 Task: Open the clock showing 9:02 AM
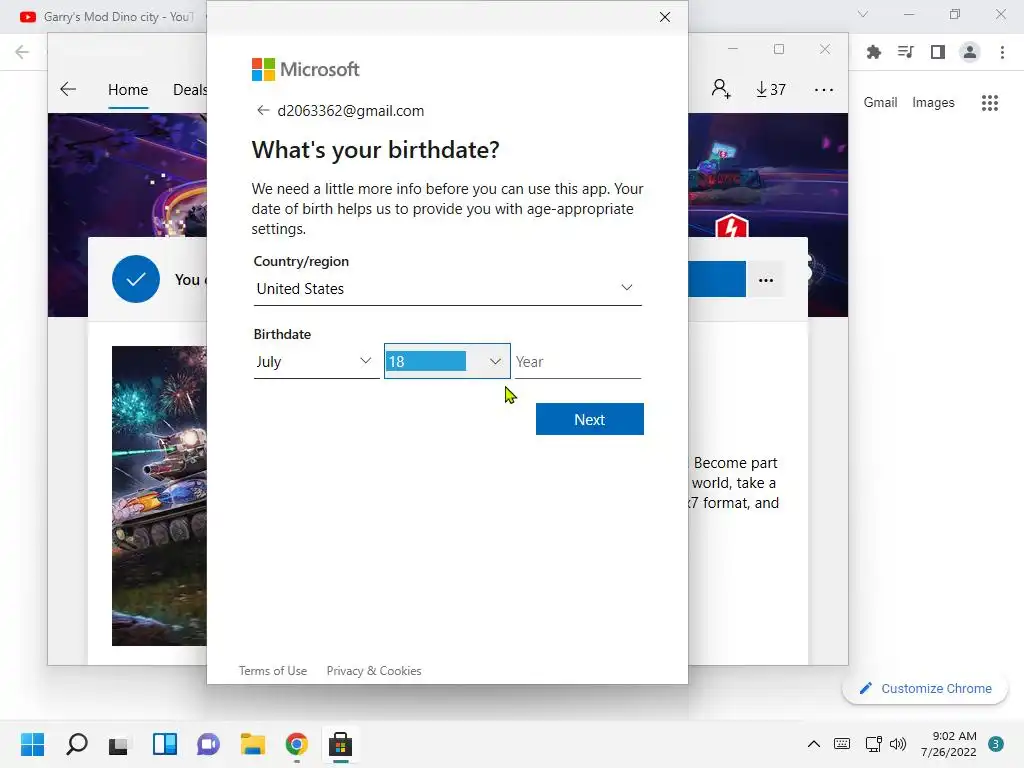949,744
